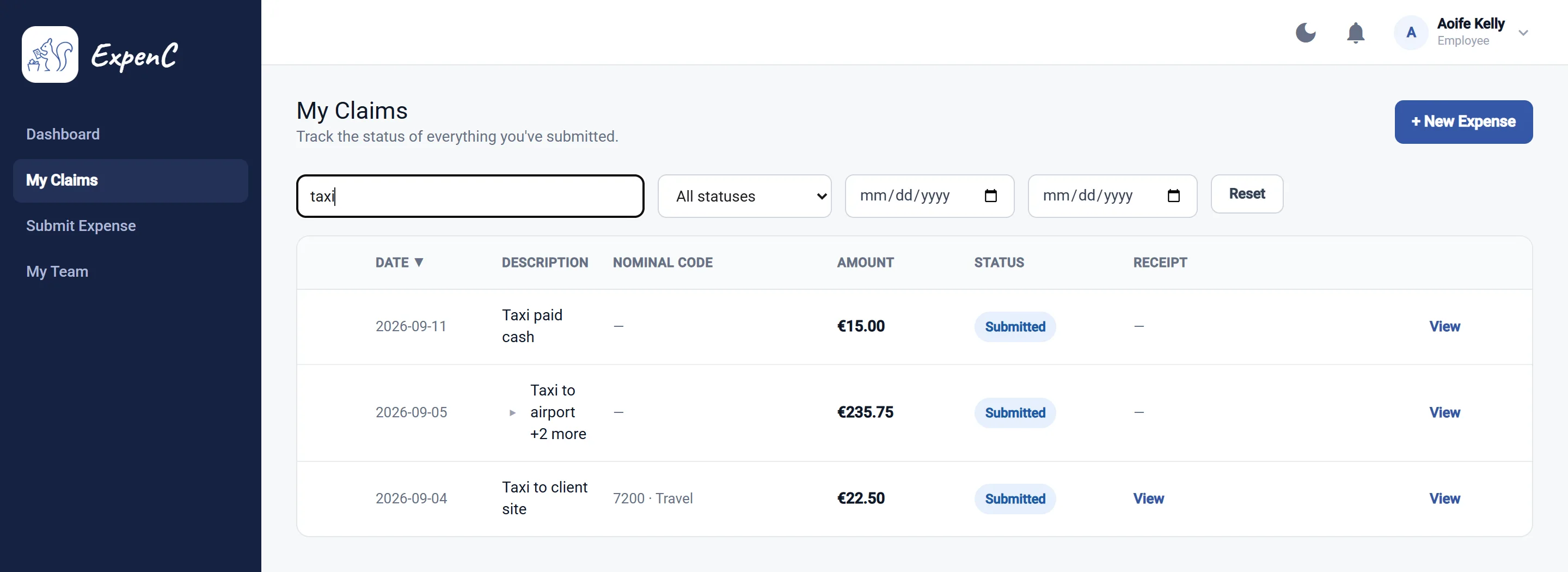Image resolution: width=1568 pixels, height=572 pixels.
Task: Click the date 2026-09-04 cell
Action: pos(411,498)
